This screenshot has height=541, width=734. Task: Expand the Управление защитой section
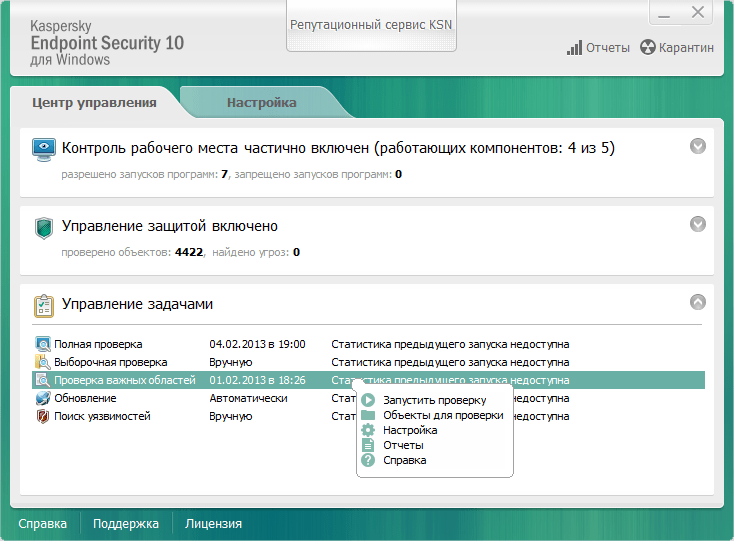click(697, 224)
